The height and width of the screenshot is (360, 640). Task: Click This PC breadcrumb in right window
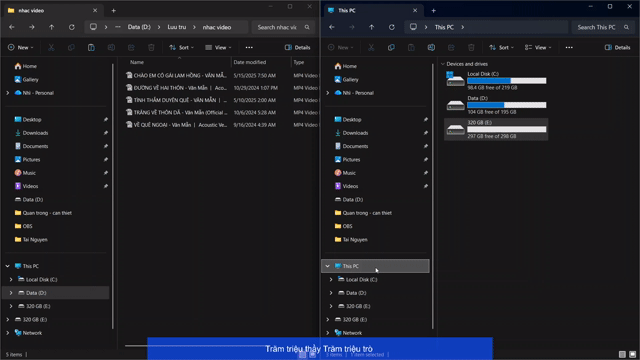[x=444, y=27]
